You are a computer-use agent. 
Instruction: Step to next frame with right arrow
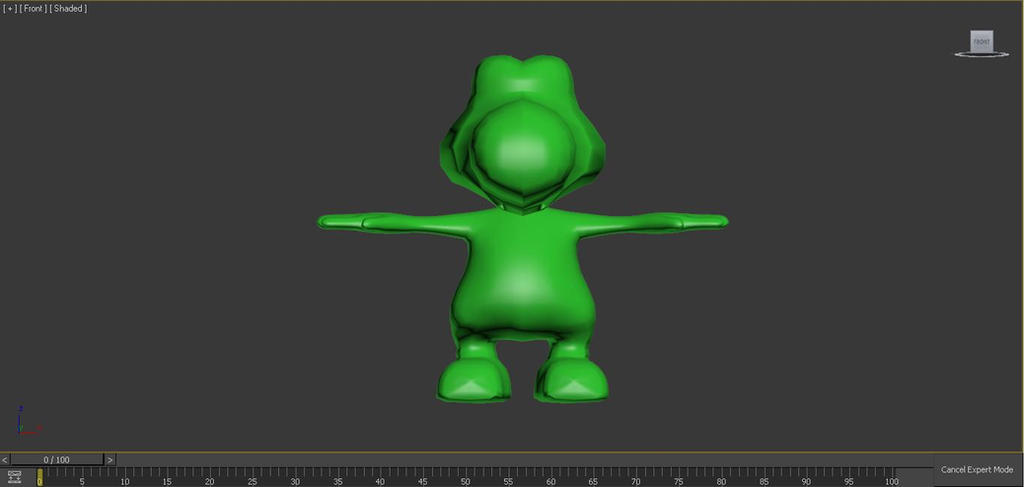pos(110,460)
